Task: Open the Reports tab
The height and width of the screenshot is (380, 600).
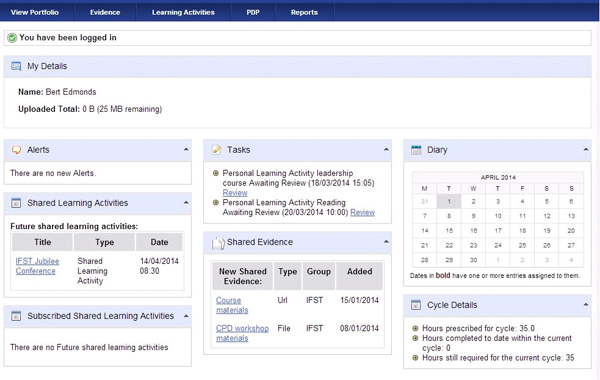Action: coord(304,12)
